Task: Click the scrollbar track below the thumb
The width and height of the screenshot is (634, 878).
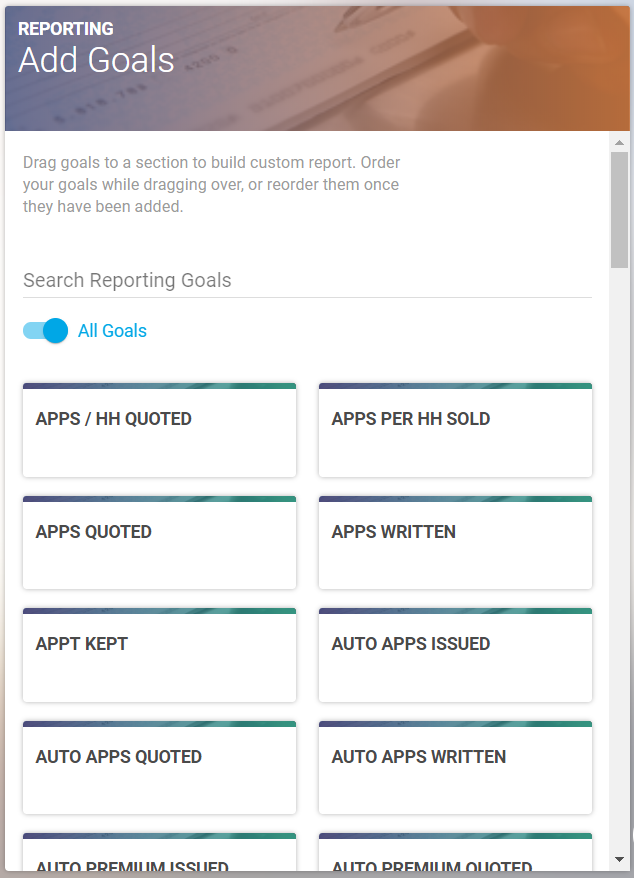Action: (619, 560)
